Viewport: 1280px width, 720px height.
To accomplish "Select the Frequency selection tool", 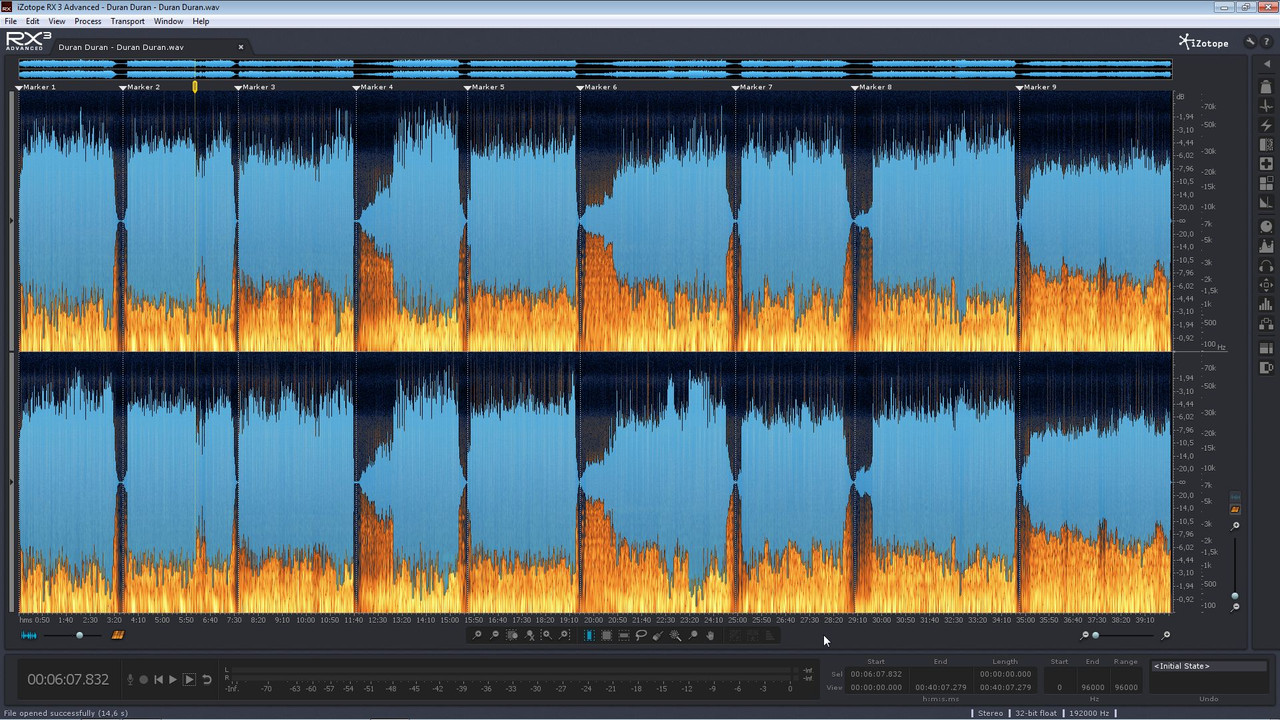I will pyautogui.click(x=623, y=635).
